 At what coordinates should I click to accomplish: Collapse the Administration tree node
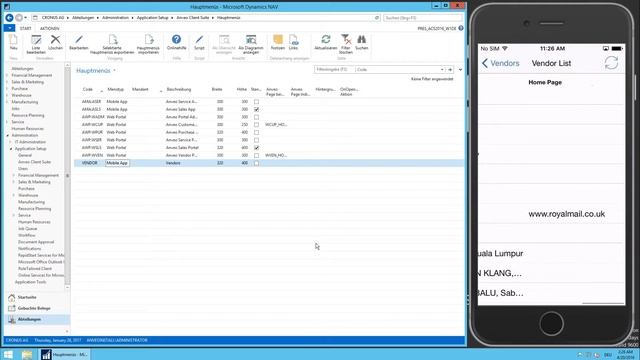pyautogui.click(x=7, y=136)
